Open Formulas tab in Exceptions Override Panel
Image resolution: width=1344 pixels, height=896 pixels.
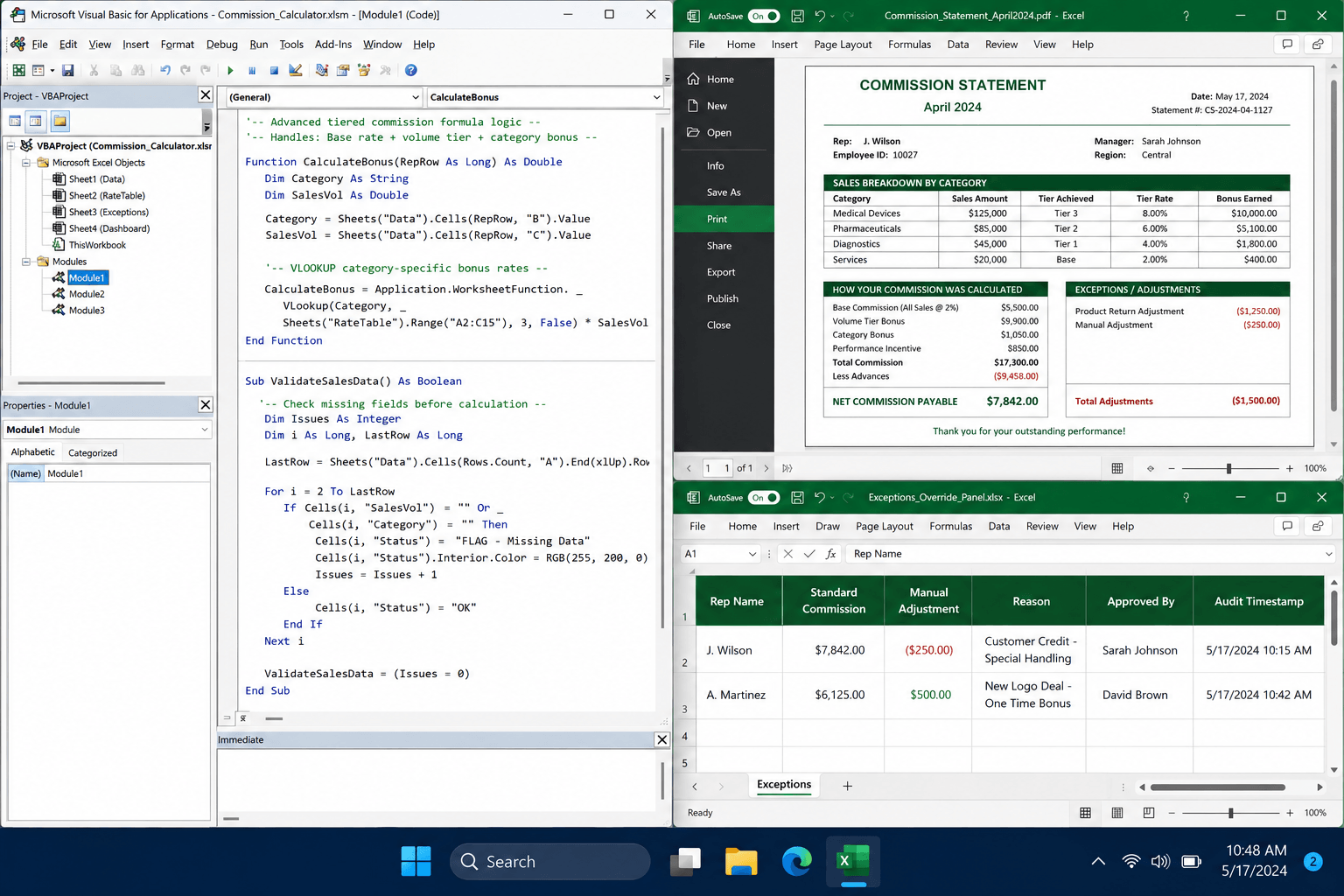[951, 527]
